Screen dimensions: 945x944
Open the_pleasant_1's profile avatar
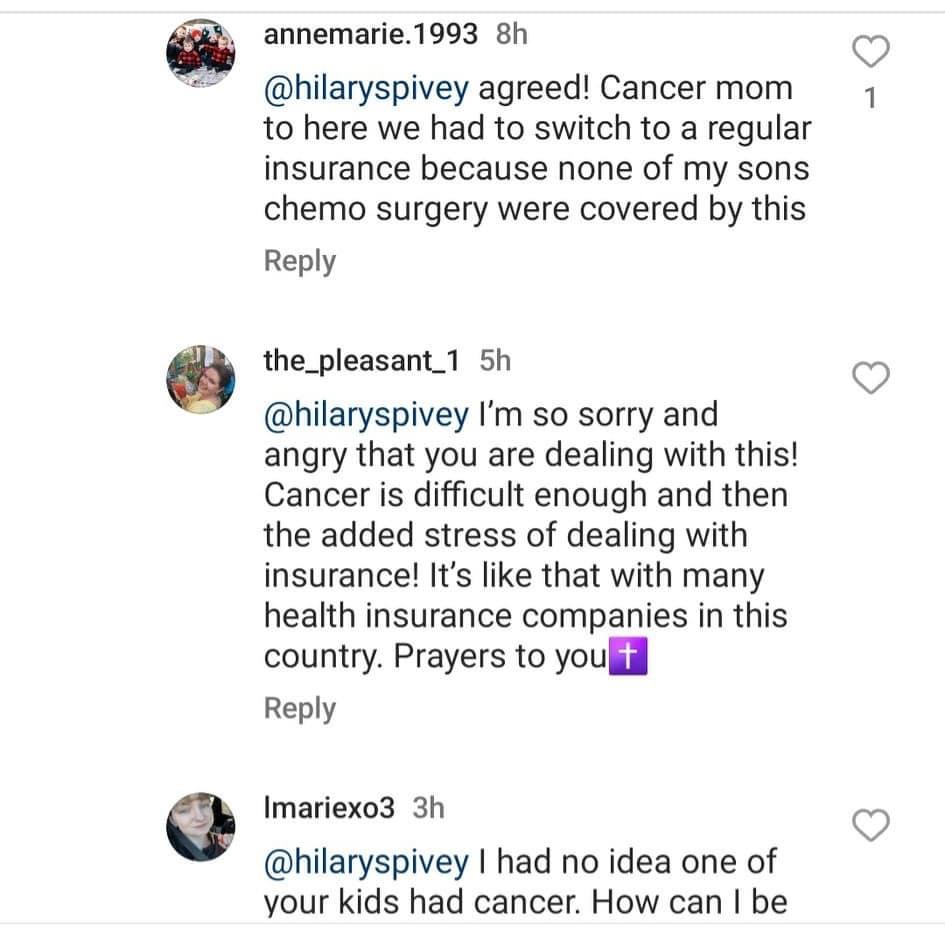201,379
